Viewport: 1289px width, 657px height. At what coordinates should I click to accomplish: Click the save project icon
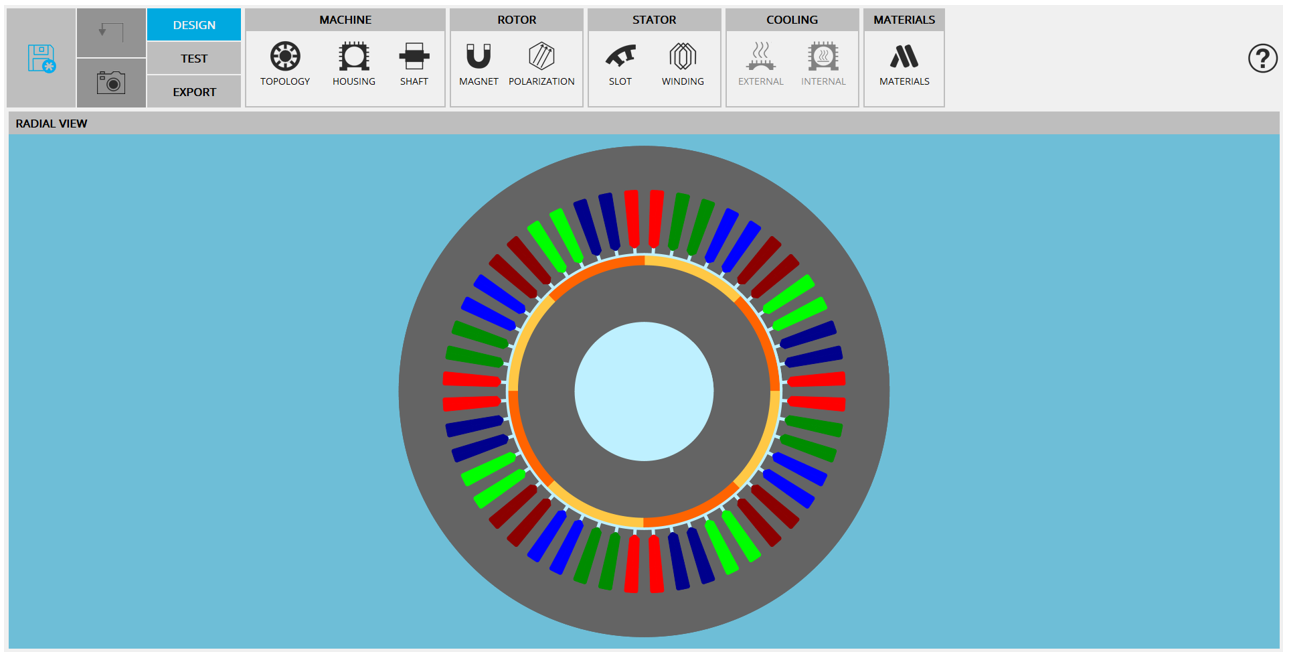[x=41, y=58]
